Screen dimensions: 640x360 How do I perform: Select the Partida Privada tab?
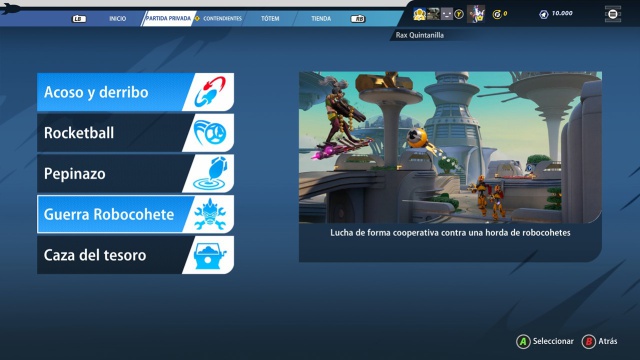pyautogui.click(x=168, y=19)
